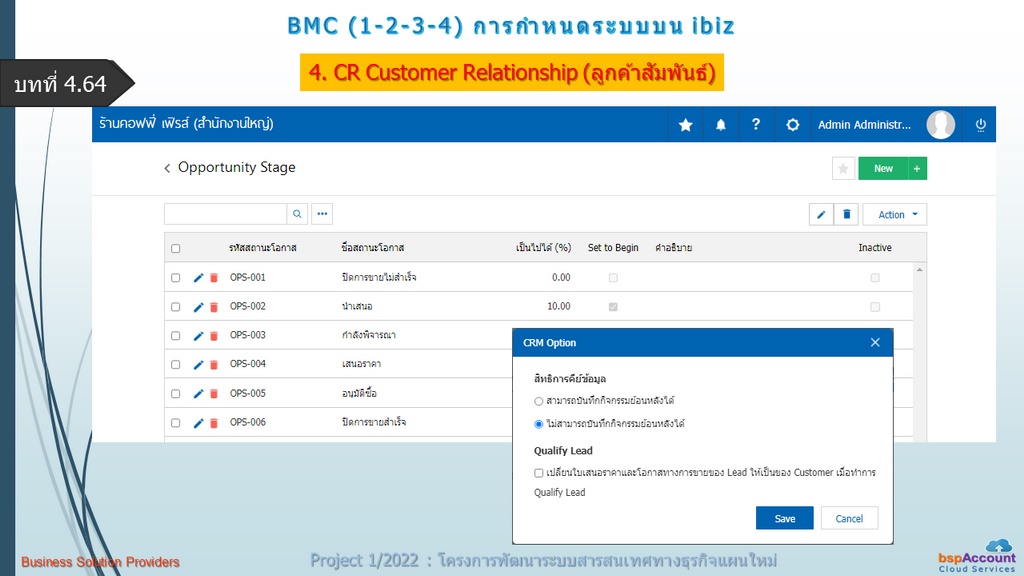
Task: Click company name ร้านคอฟฟี่ เฟิรส์ header
Action: [x=186, y=123]
